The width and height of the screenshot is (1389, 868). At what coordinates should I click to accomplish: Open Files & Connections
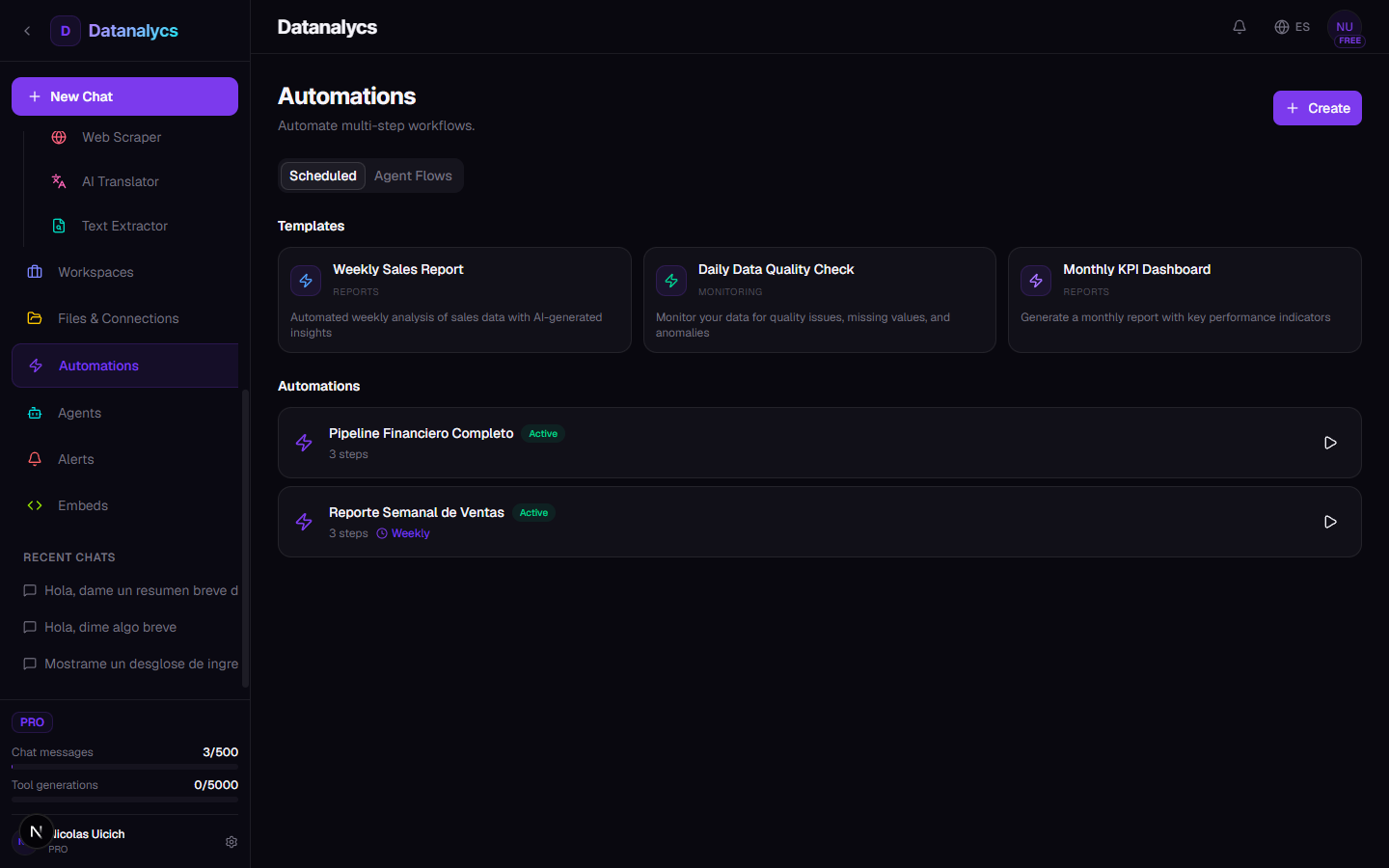pos(118,318)
